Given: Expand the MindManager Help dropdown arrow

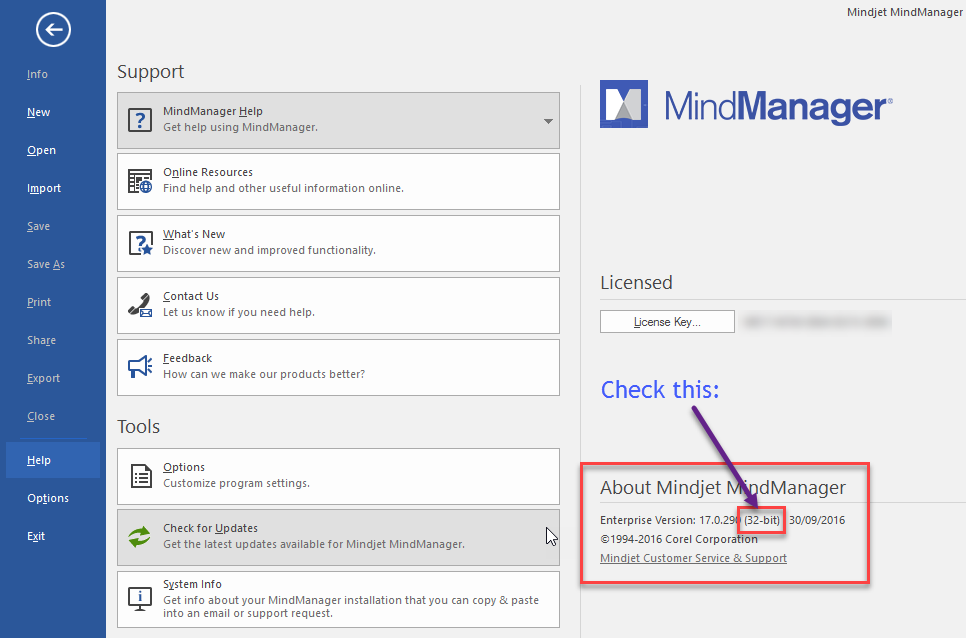Looking at the screenshot, I should point(548,121).
